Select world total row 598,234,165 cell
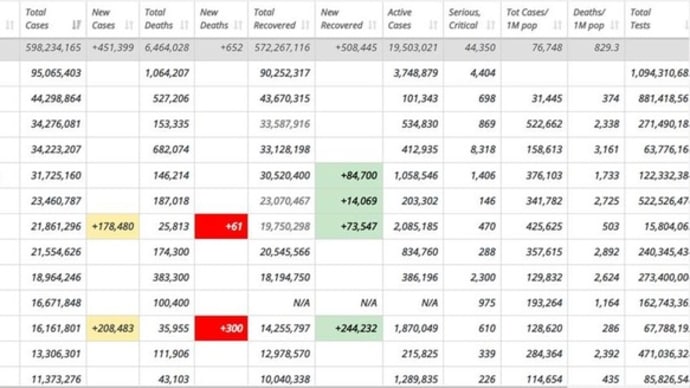Viewport: 690px width, 388px height. coord(53,48)
